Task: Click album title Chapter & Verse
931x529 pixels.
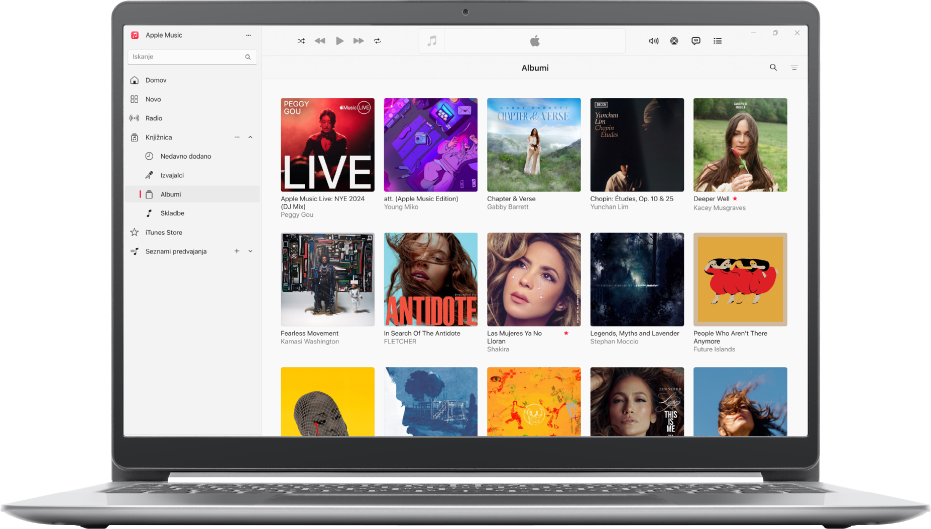Action: click(x=511, y=199)
